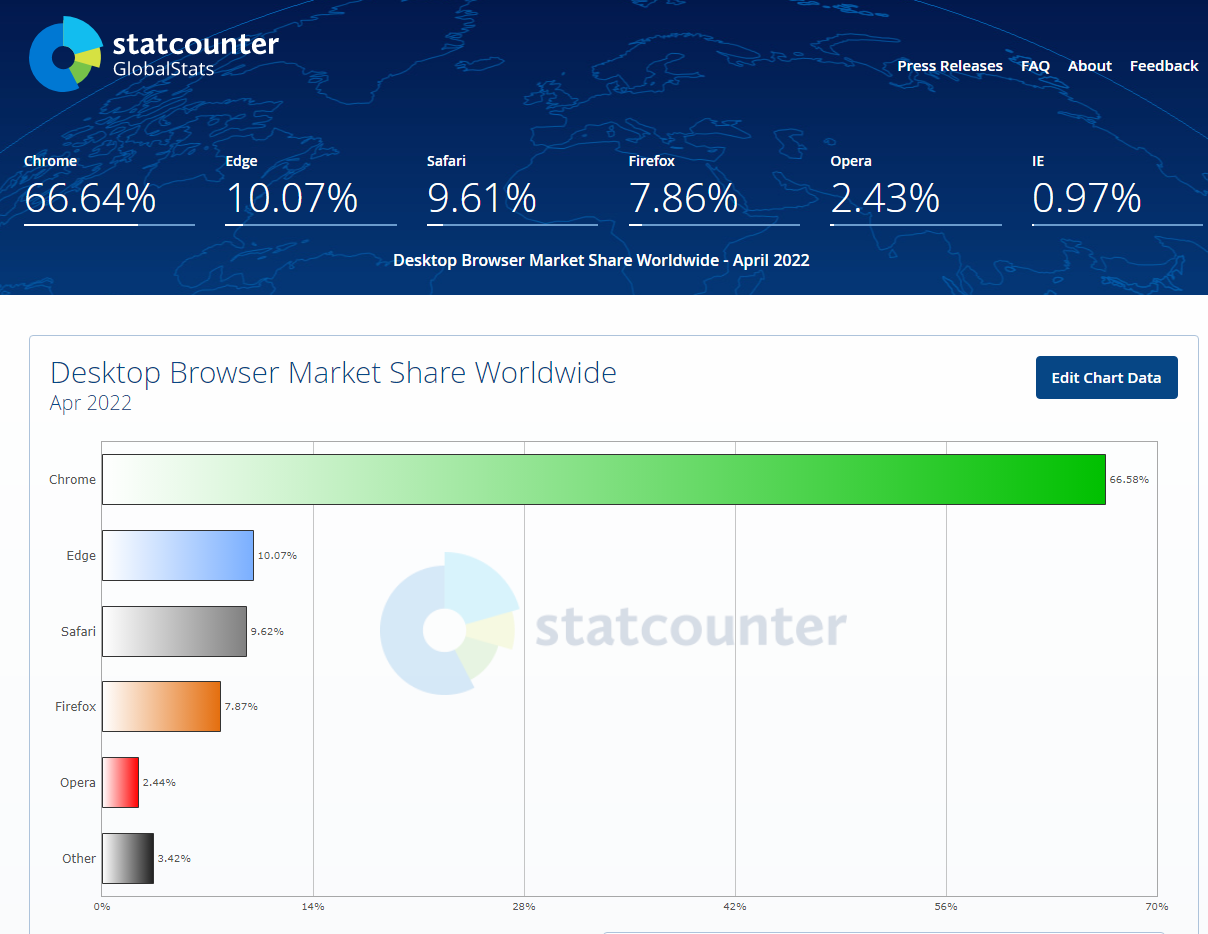Click the black Other bar in chart
1208x934 pixels.
click(x=128, y=858)
